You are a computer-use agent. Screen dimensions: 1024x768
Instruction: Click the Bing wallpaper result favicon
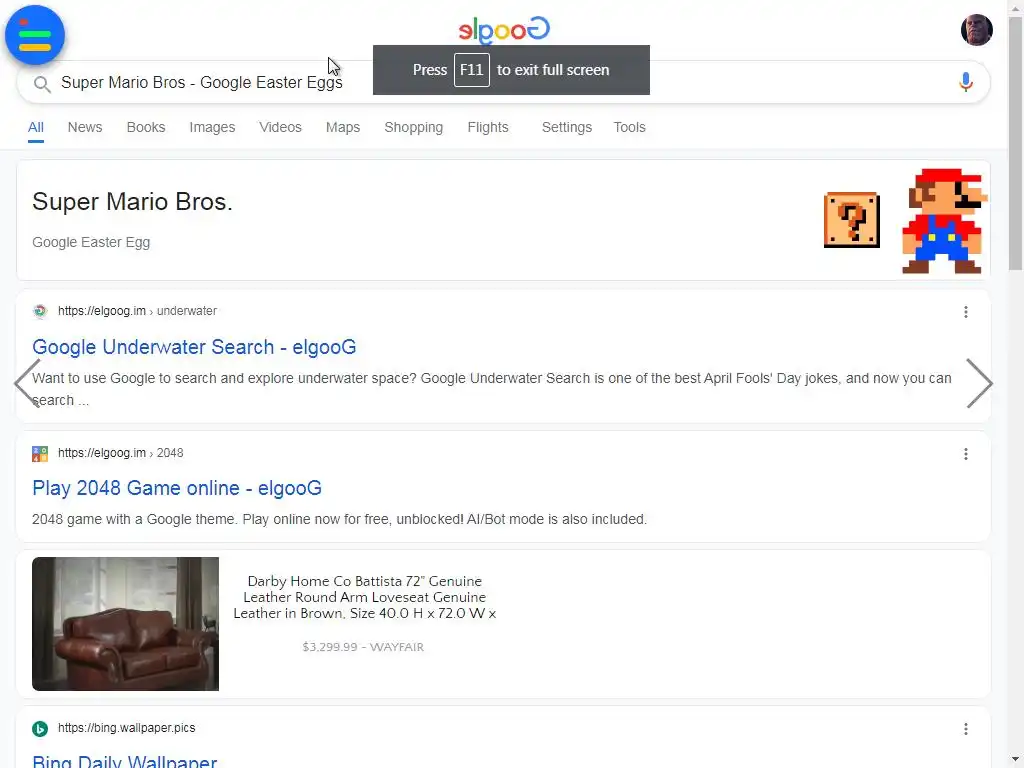(x=40, y=728)
